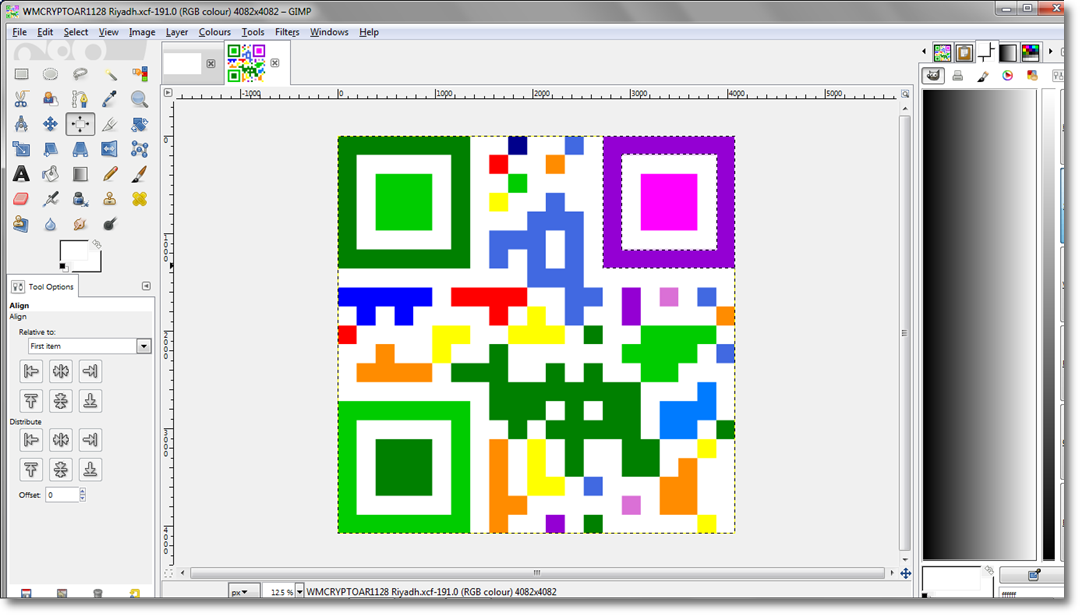Open the Windows menu
1080x615 pixels.
click(329, 32)
